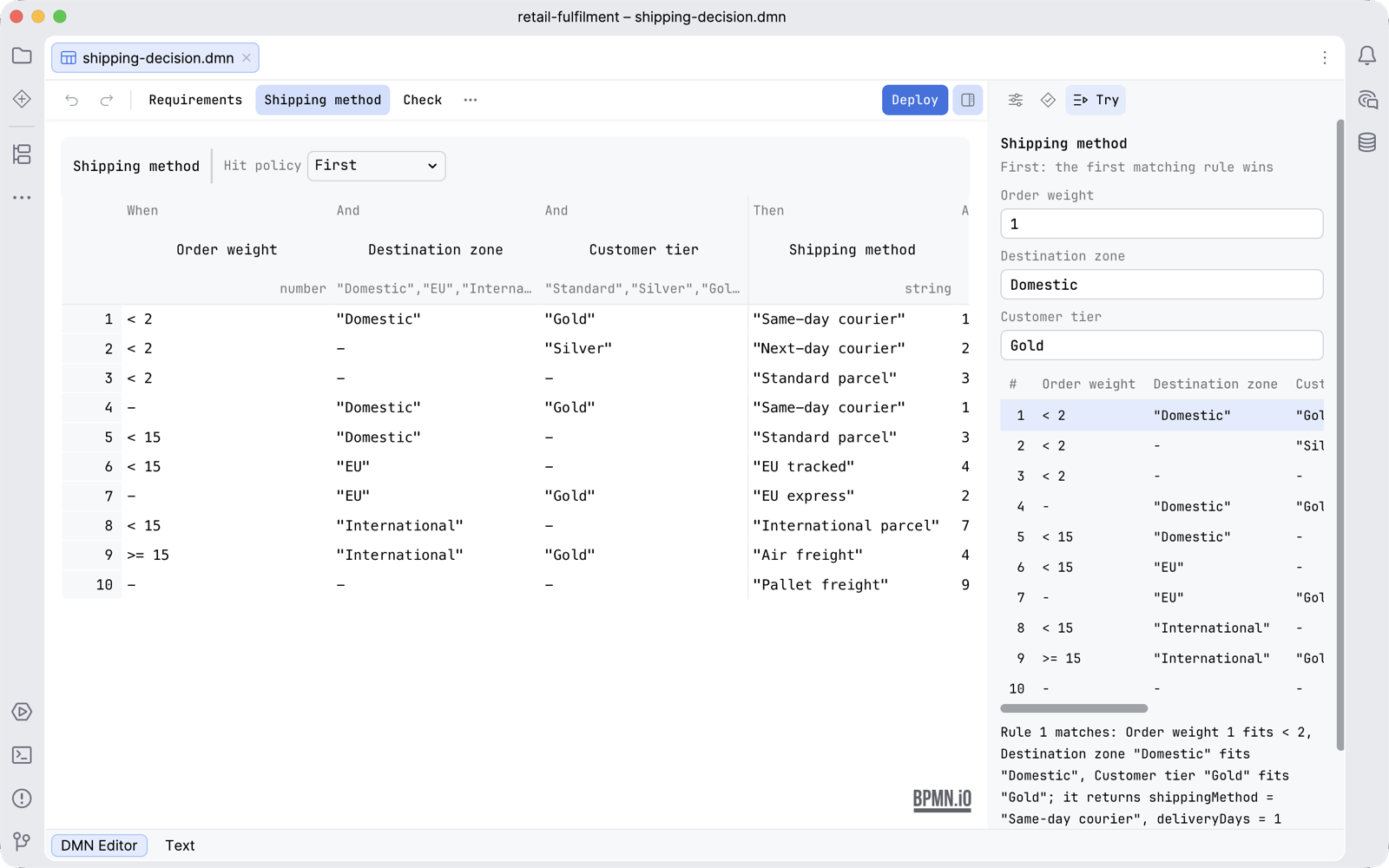The width and height of the screenshot is (1389, 868).
Task: Open the Problems warning icon
Action: (x=22, y=799)
